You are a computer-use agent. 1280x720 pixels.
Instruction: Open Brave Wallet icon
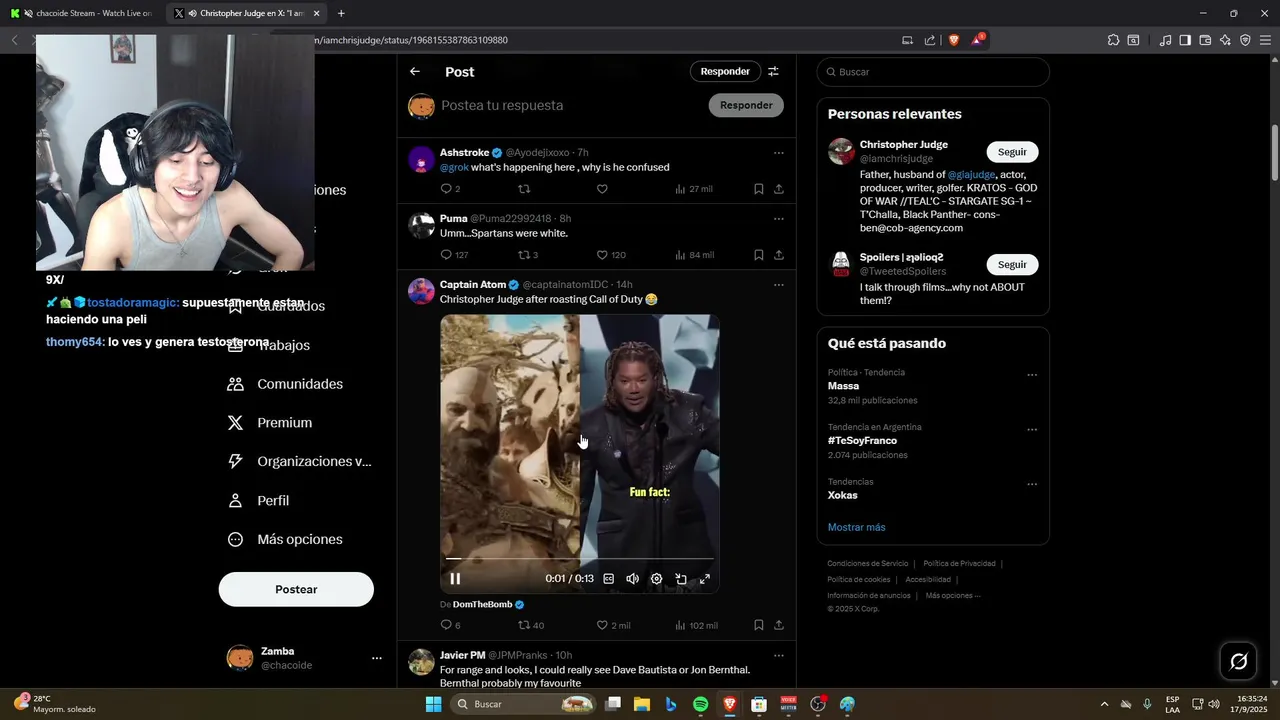[1205, 40]
